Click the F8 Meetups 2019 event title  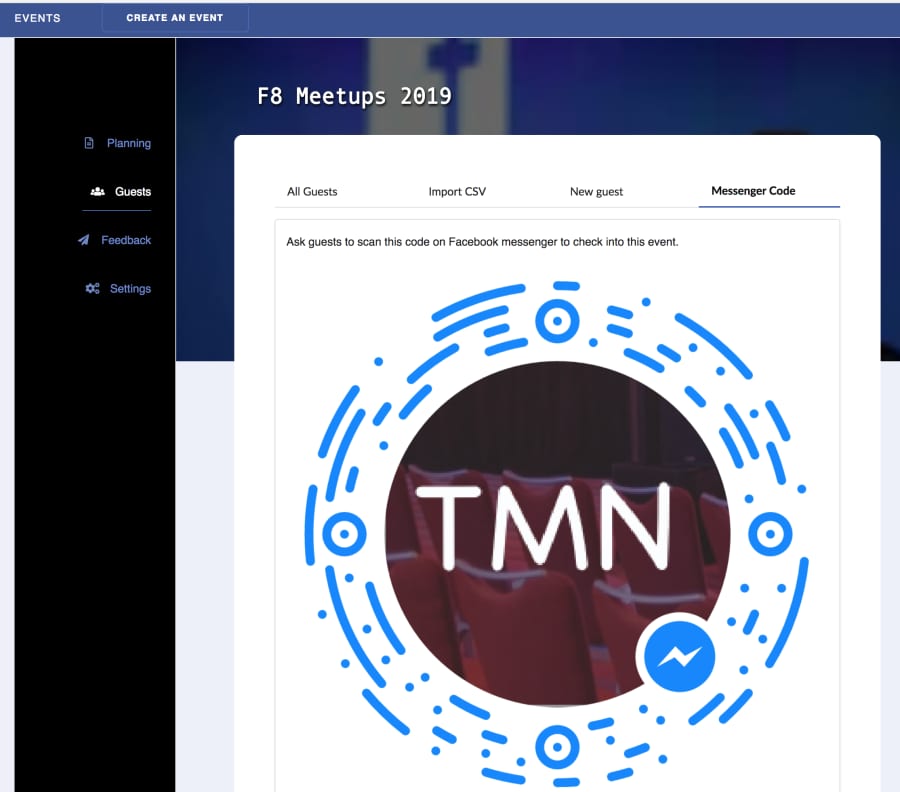[x=354, y=96]
